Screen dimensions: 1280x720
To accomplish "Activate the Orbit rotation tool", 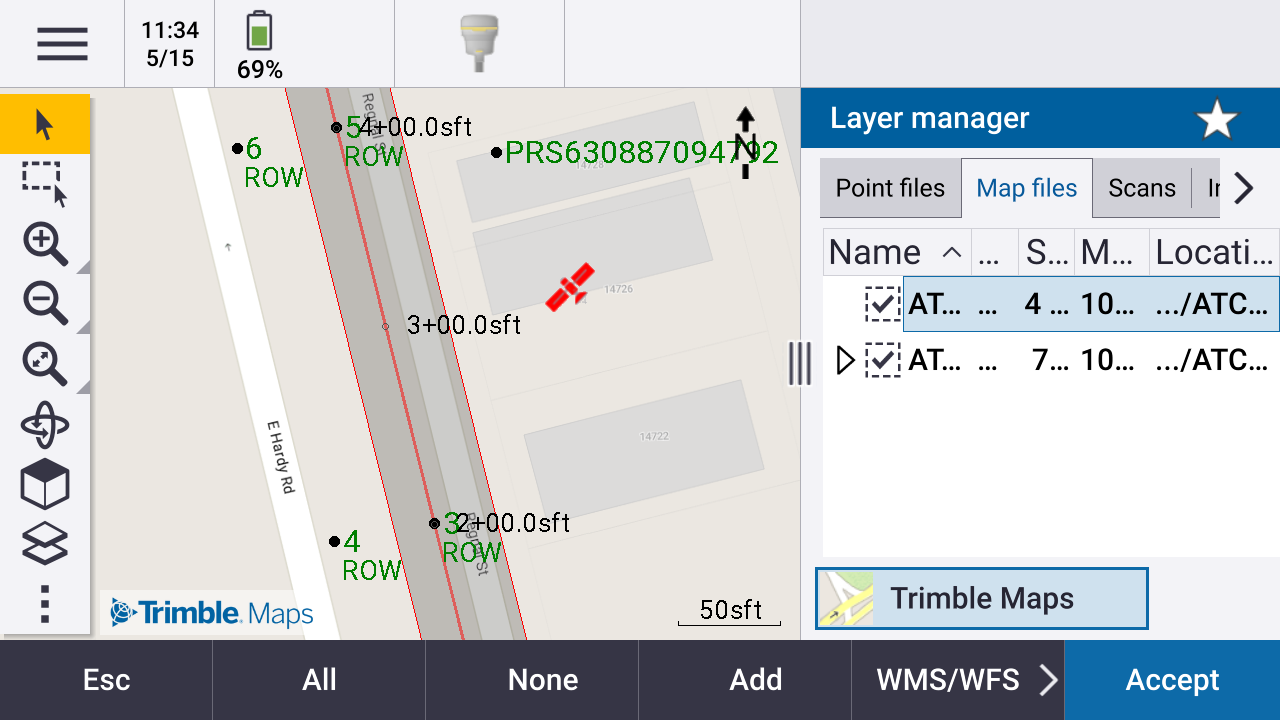I will 43,424.
